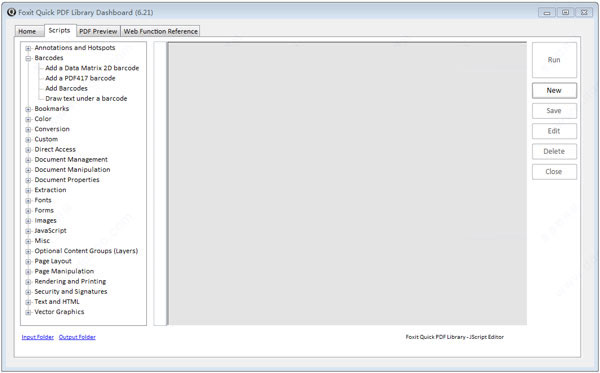Open the Input Folder link
This screenshot has width=600, height=373.
[38, 337]
